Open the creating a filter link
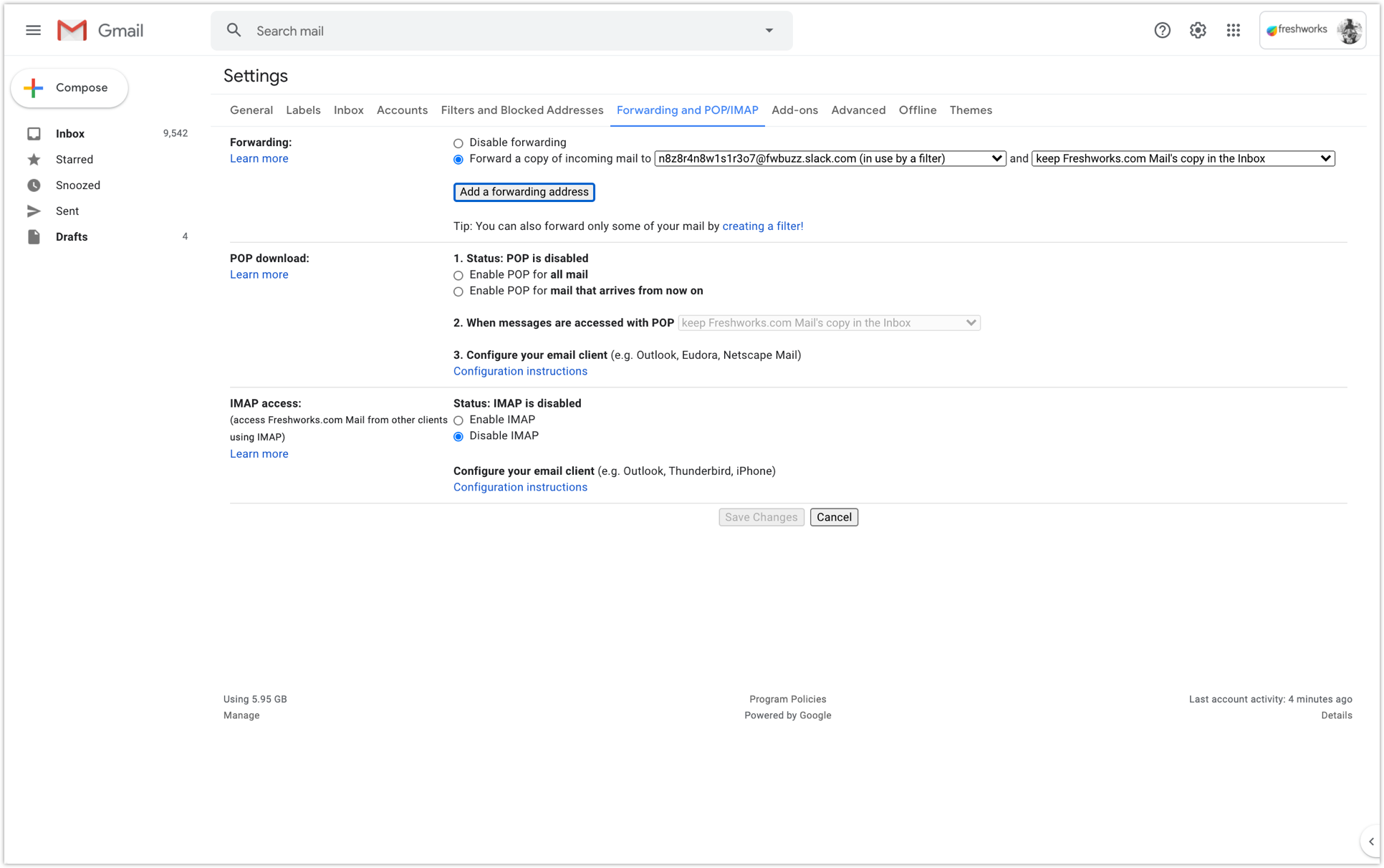Image resolution: width=1384 pixels, height=868 pixels. pyautogui.click(x=762, y=226)
